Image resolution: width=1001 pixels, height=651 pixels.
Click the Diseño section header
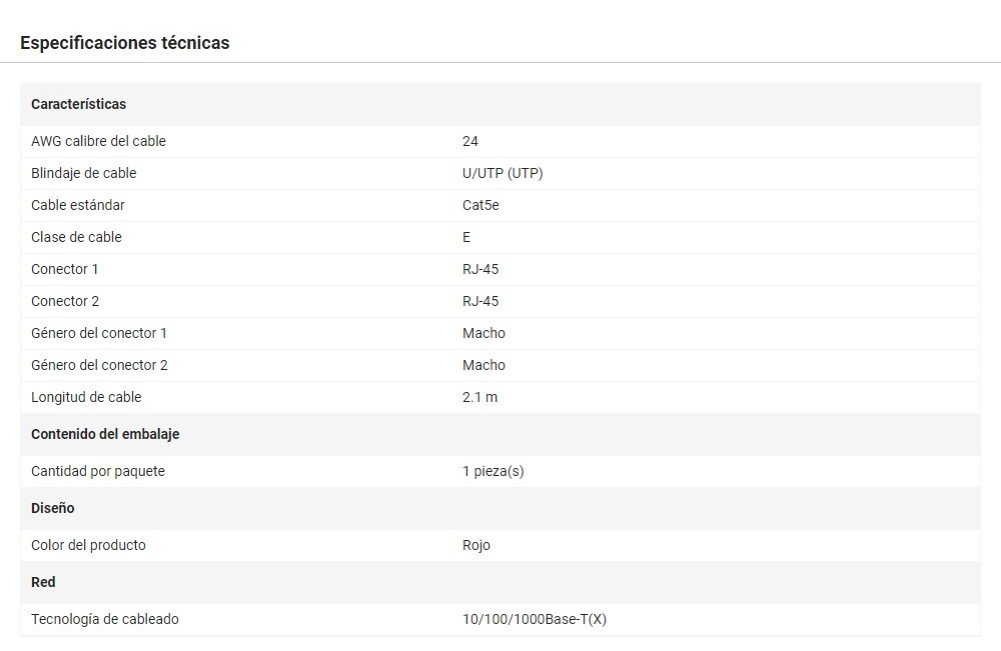(x=53, y=508)
